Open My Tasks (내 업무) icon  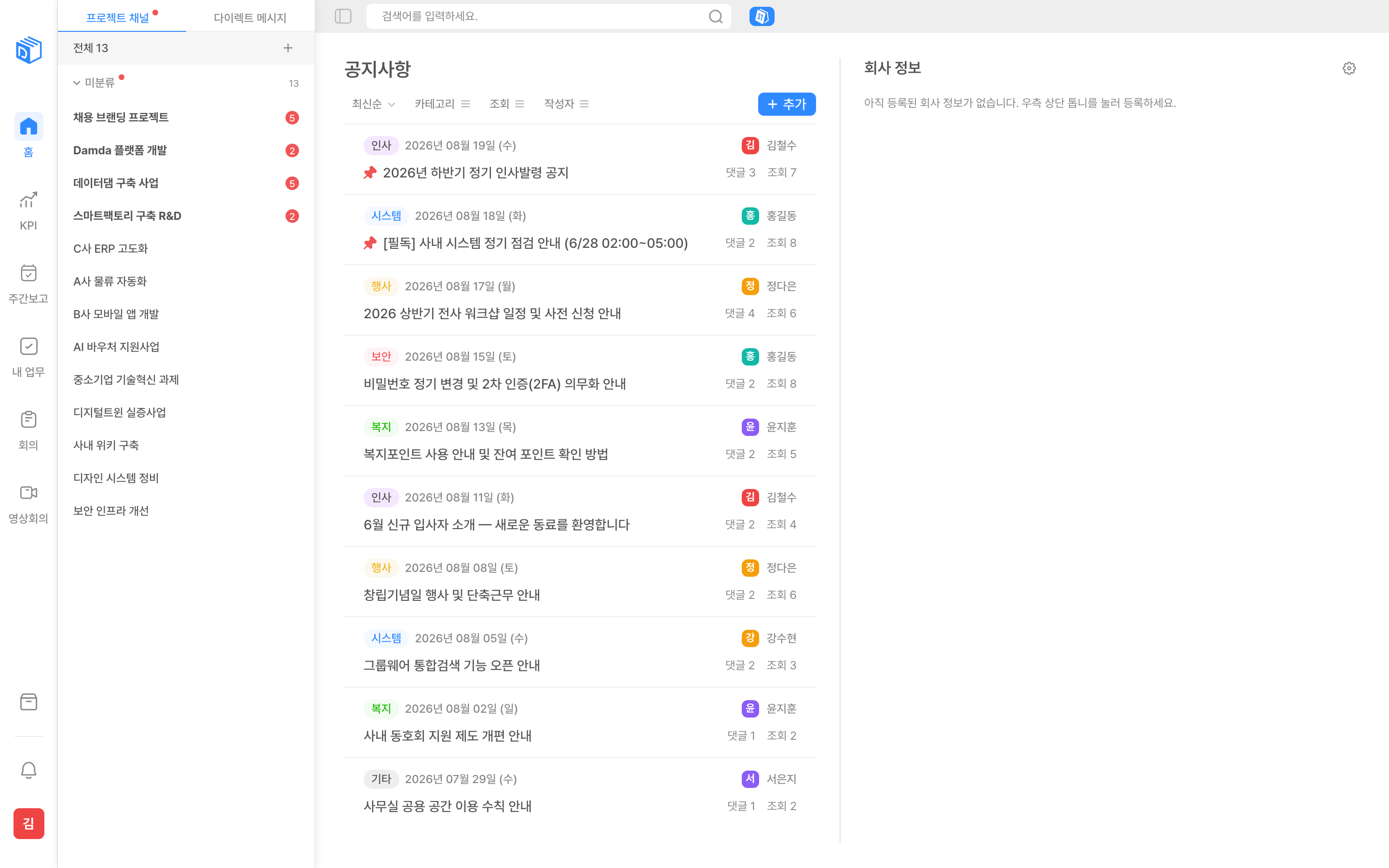29,346
